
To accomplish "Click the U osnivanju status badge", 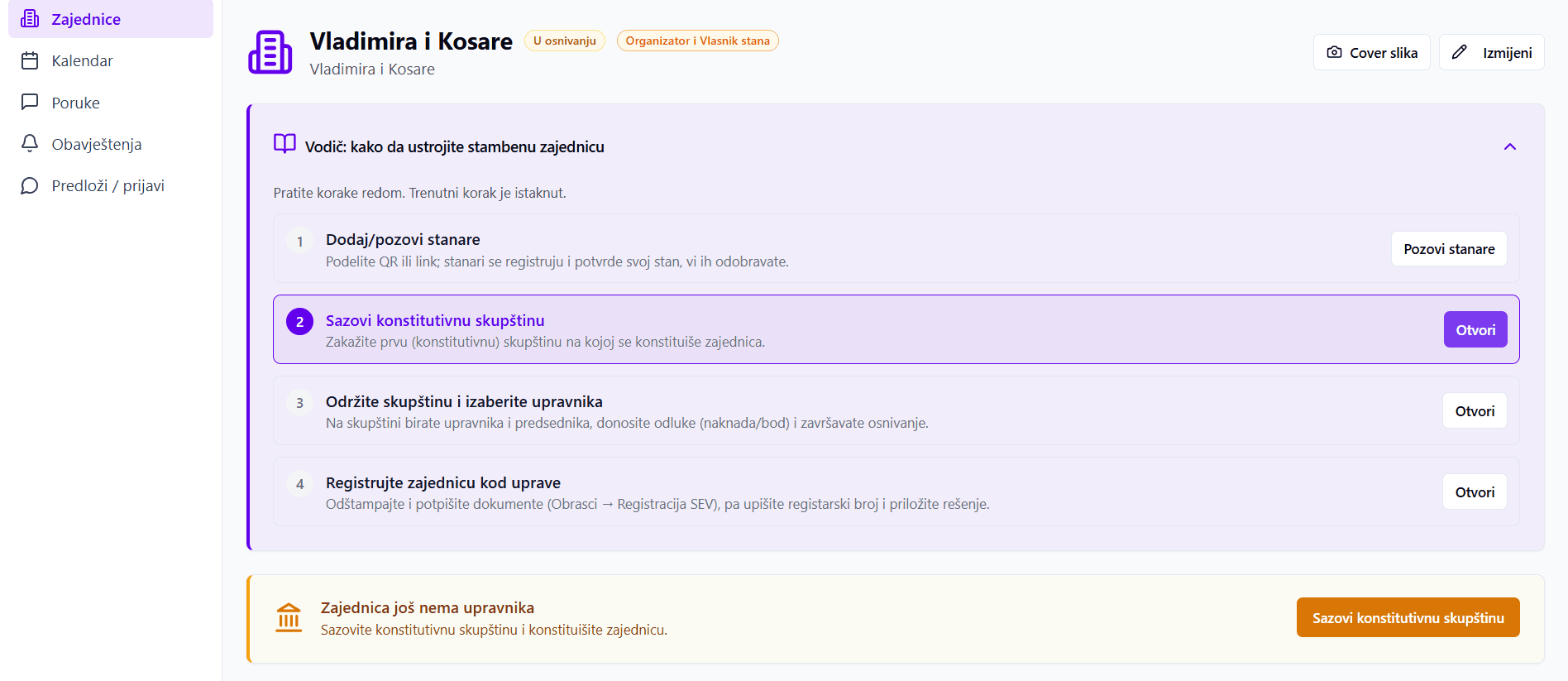I will (x=565, y=41).
